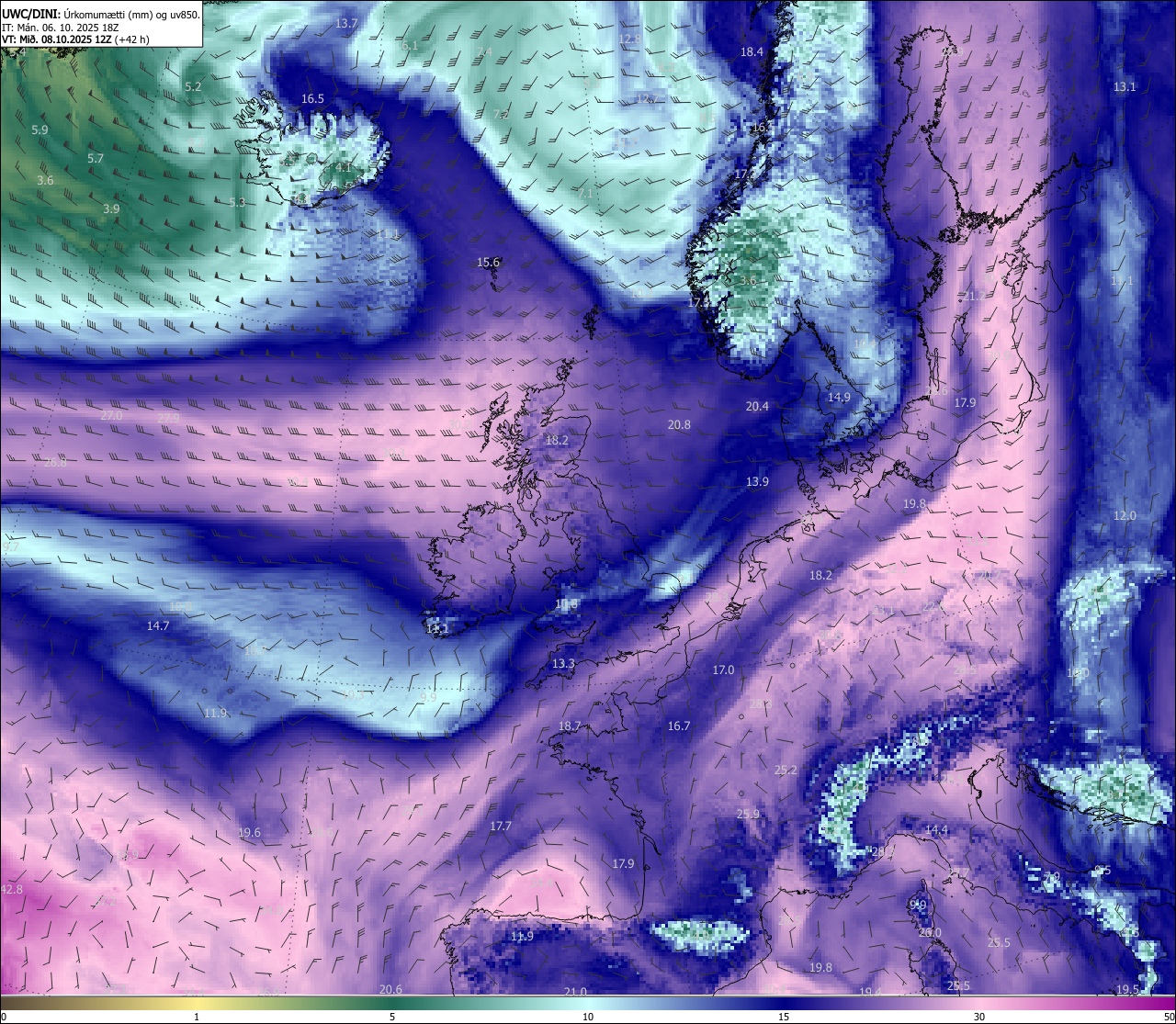Select the 21.0 value over Spain
This screenshot has height=1024, width=1176.
[x=575, y=992]
